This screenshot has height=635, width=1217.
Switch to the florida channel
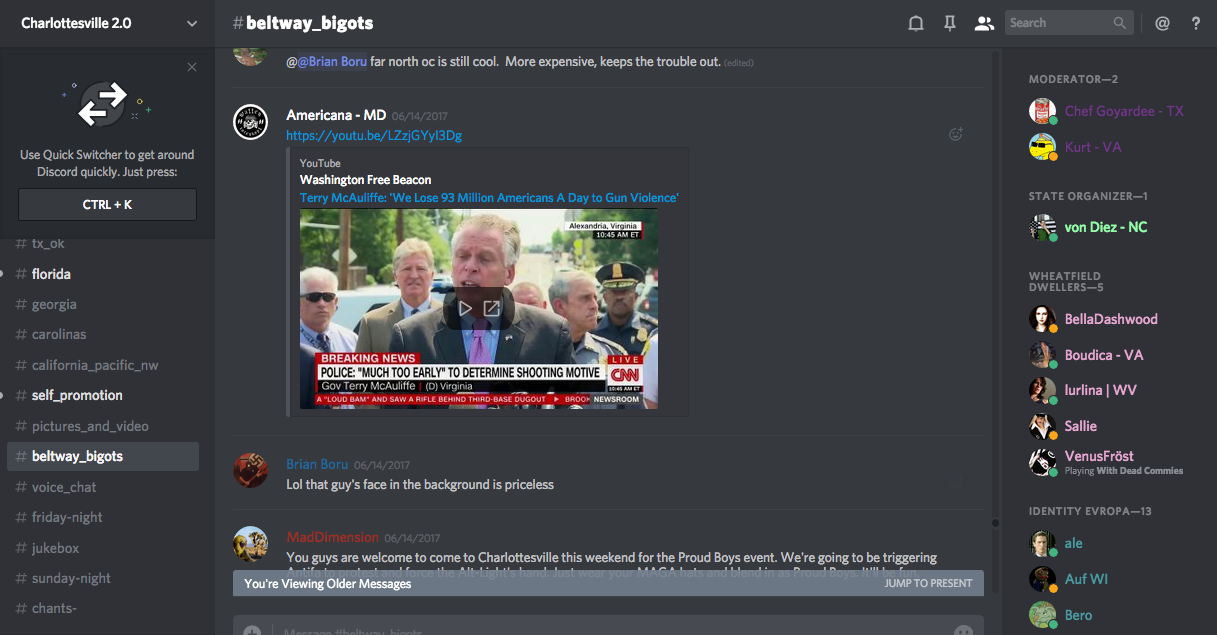click(x=51, y=274)
